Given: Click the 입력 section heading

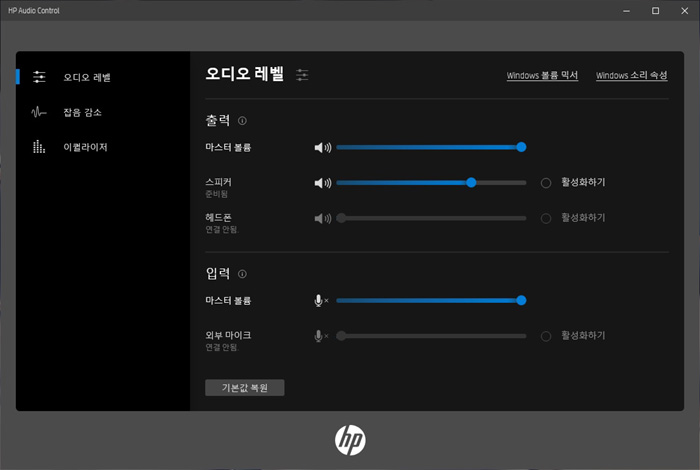Looking at the screenshot, I should [217, 273].
